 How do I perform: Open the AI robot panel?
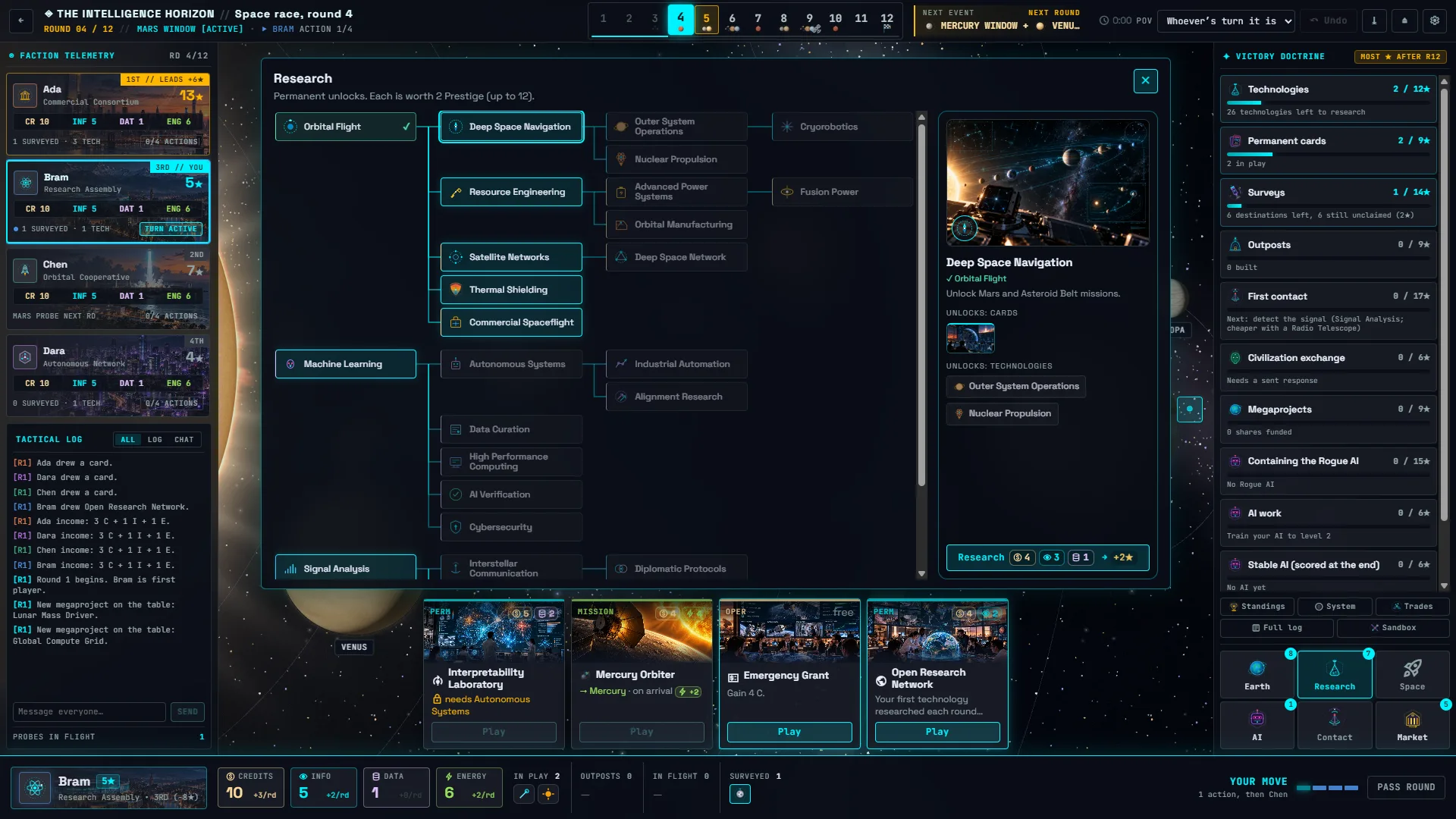[1257, 725]
